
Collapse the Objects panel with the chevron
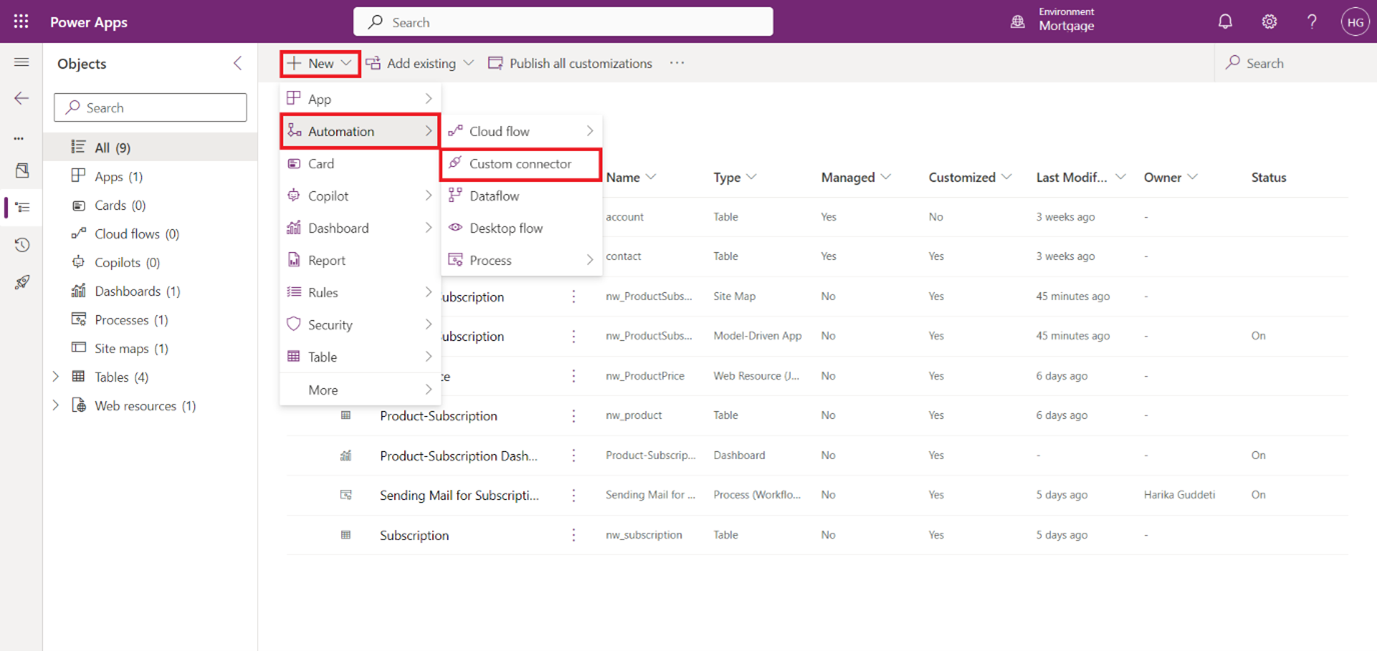click(x=237, y=62)
